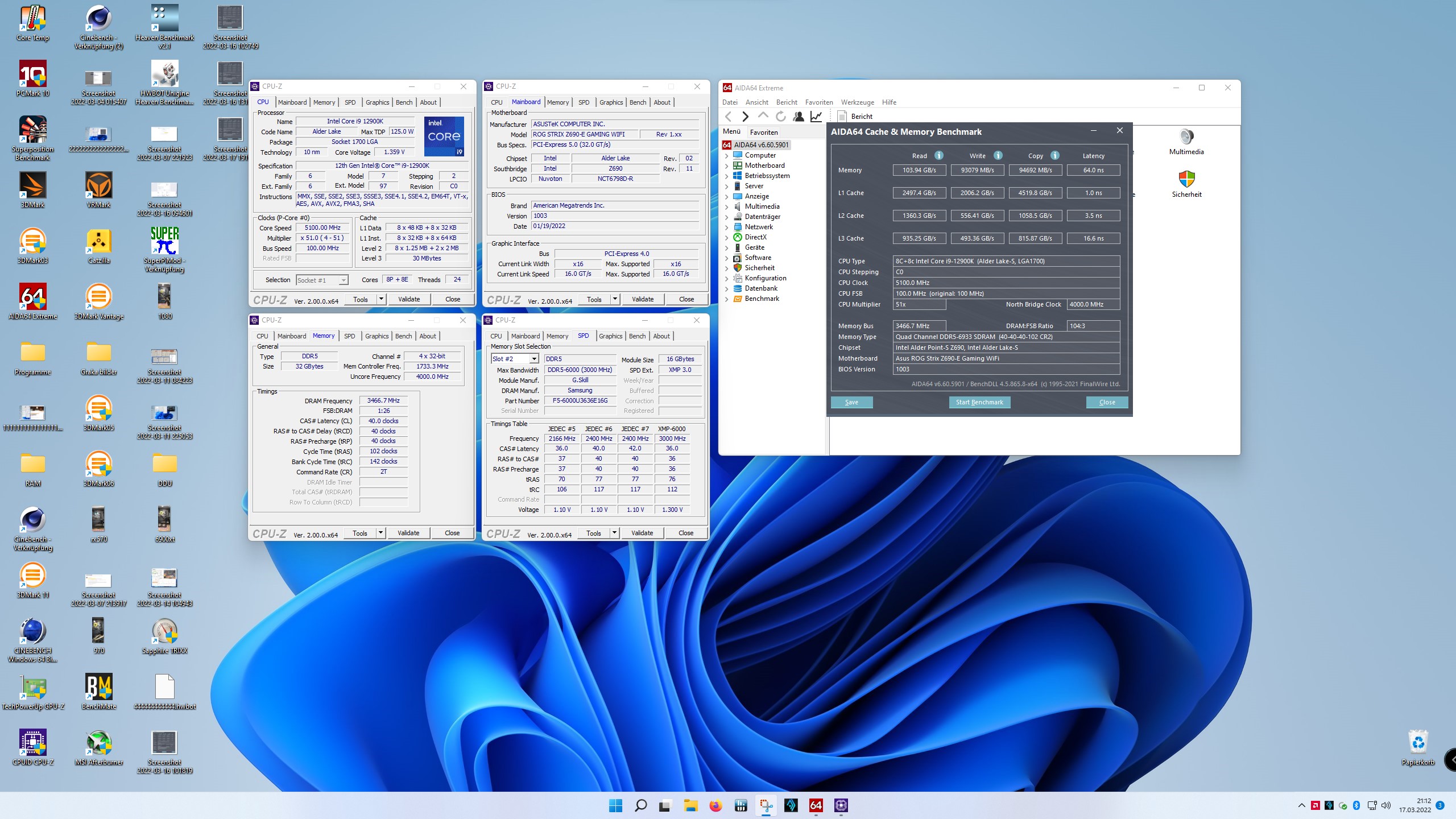The image size is (1456, 819).
Task: Click Save in AIDA64 benchmark dialog
Action: pos(851,402)
